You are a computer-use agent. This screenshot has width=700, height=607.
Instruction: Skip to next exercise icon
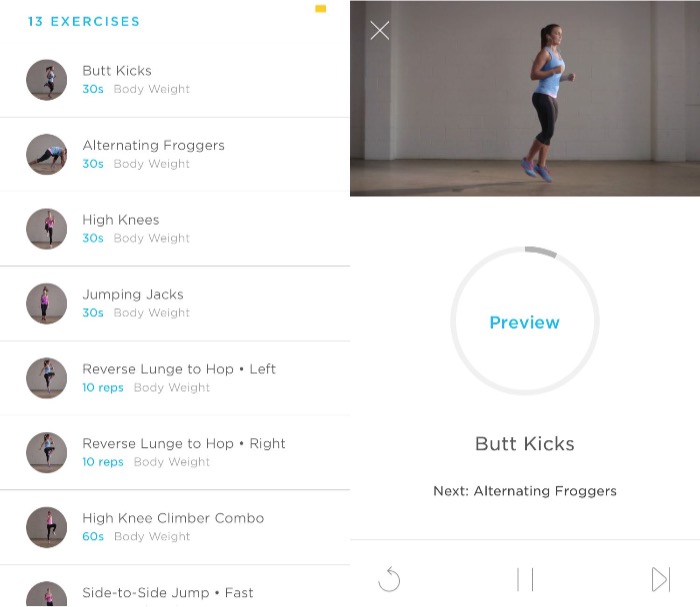tap(661, 579)
